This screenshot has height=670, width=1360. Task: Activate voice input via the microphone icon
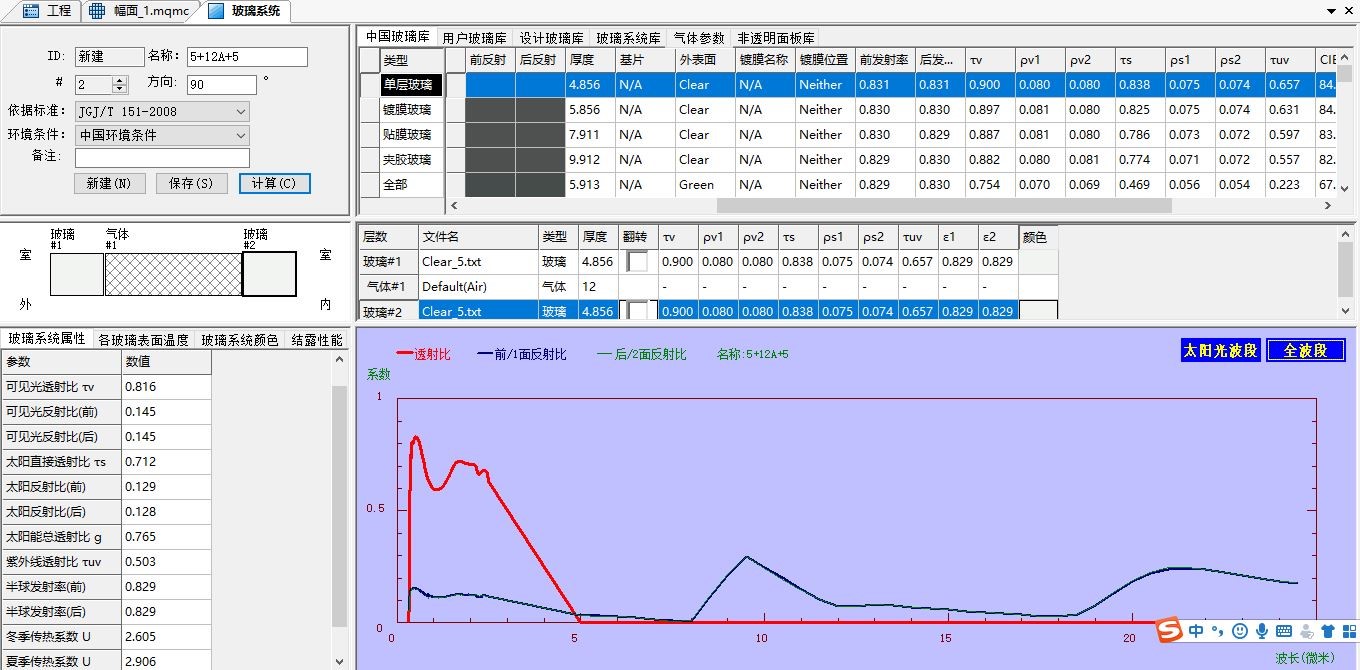[1261, 631]
